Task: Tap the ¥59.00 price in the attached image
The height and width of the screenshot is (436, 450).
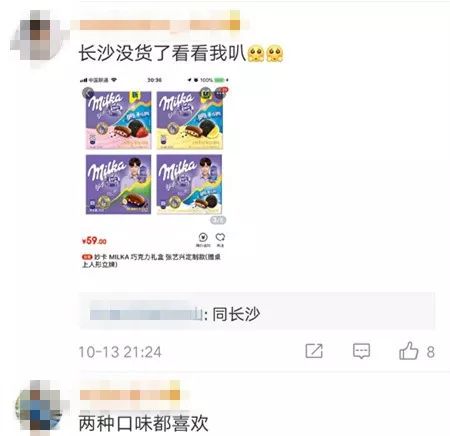Action: [94, 241]
